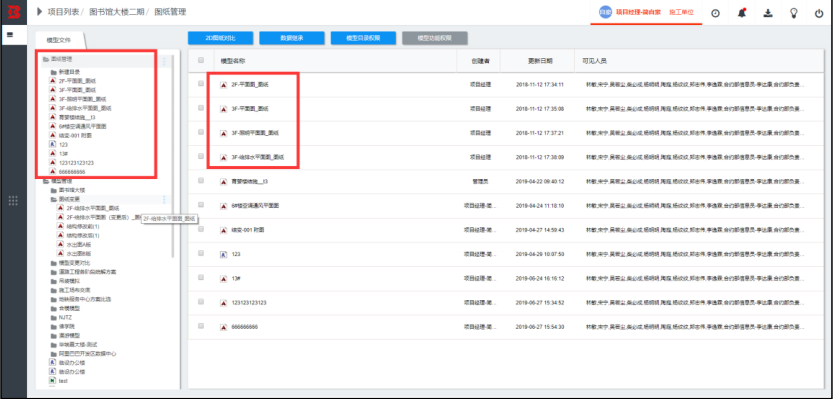Image resolution: width=833 pixels, height=399 pixels.
Task: Select 2F-给排水平面图_图纸 under 图纸变更
Action: pyautogui.click(x=92, y=208)
